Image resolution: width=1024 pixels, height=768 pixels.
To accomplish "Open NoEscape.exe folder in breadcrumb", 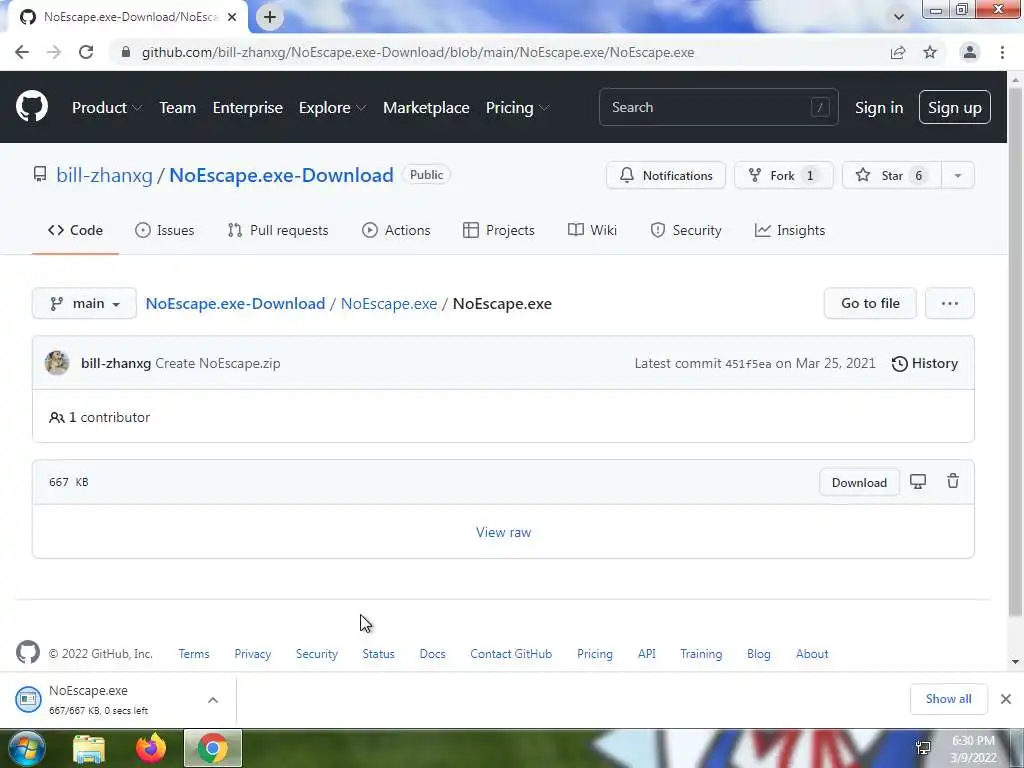I will [x=389, y=304].
